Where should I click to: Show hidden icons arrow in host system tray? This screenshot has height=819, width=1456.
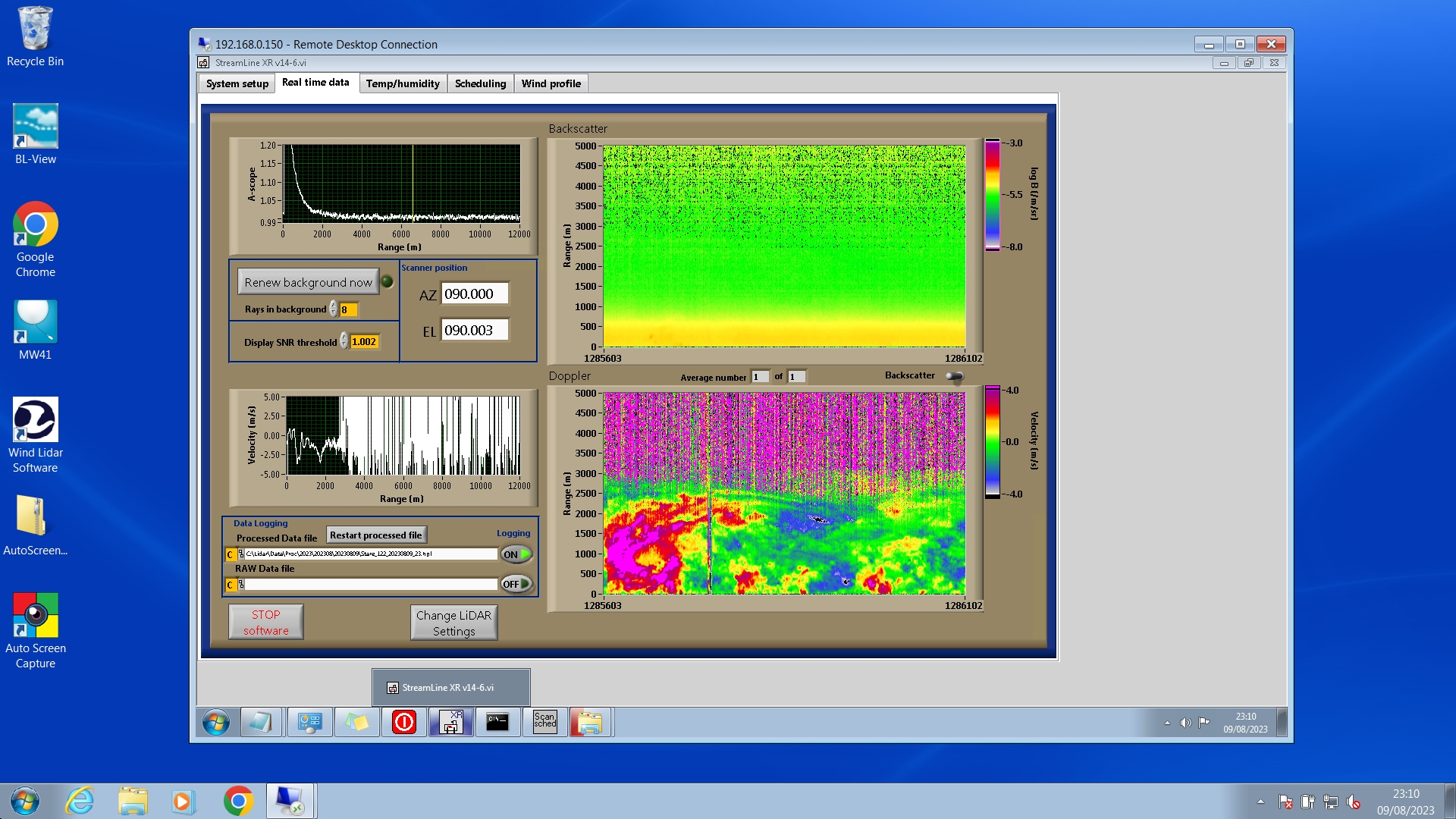click(1260, 802)
